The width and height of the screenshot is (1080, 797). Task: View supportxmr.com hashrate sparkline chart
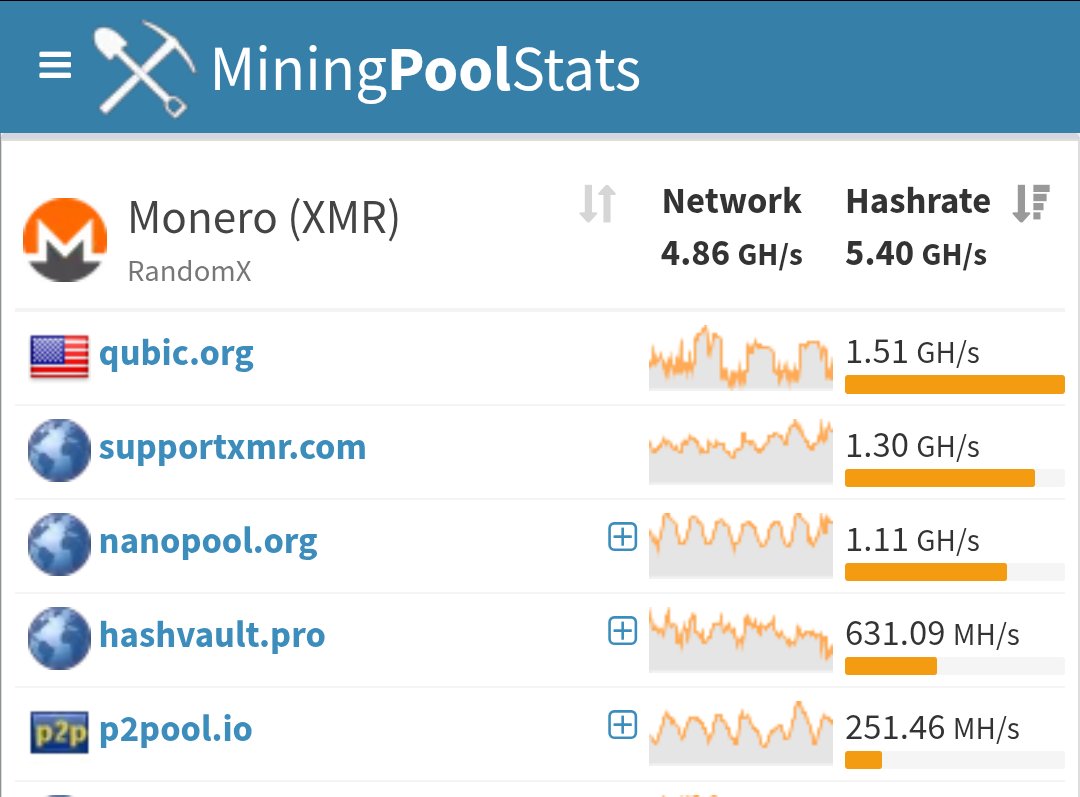(741, 451)
